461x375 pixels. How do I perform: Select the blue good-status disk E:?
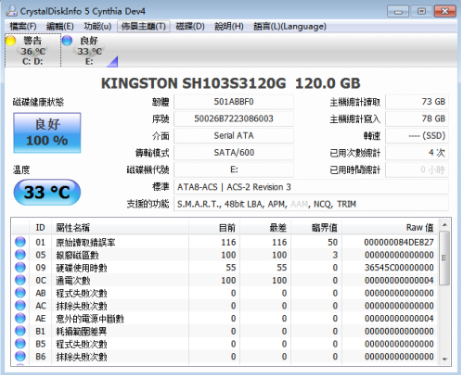coord(89,50)
